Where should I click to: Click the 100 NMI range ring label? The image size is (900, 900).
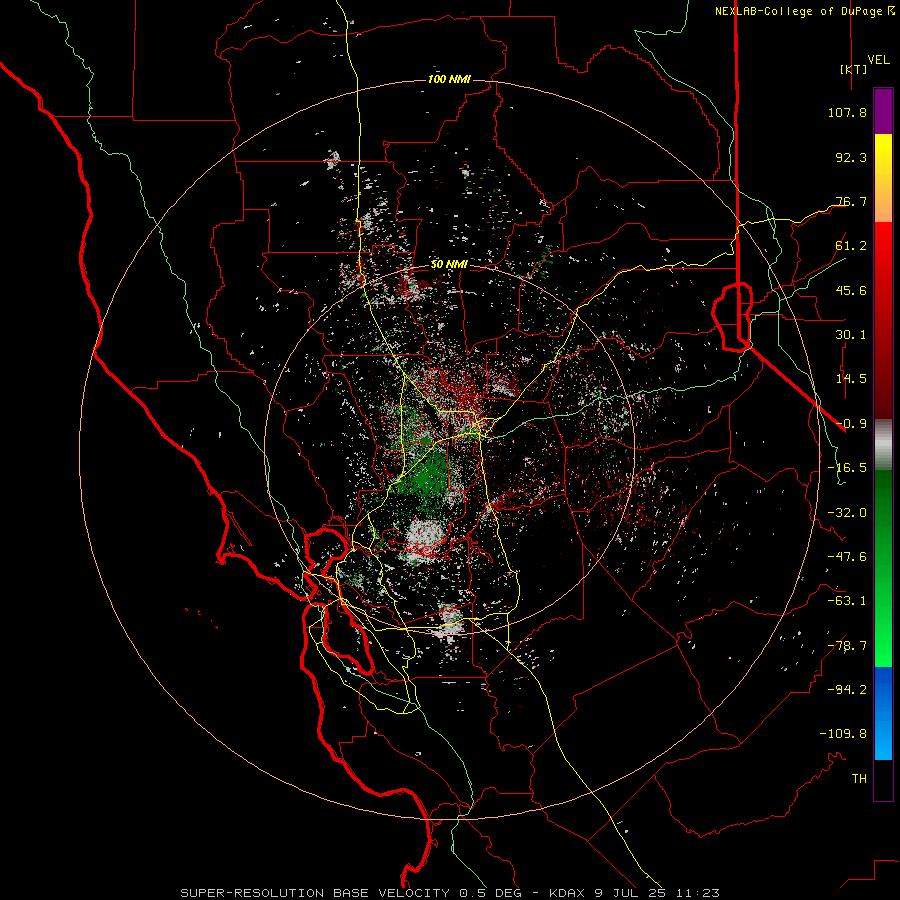pyautogui.click(x=449, y=79)
